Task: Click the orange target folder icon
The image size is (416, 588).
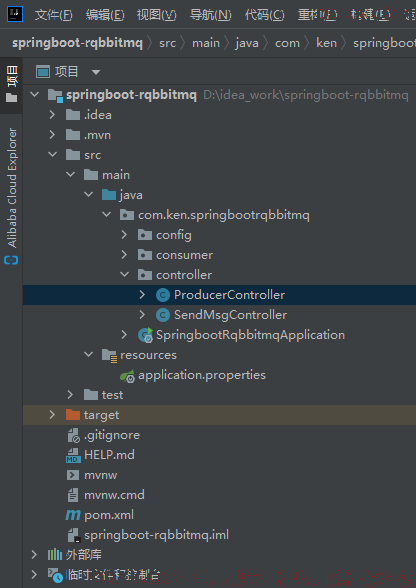Action: [73, 415]
